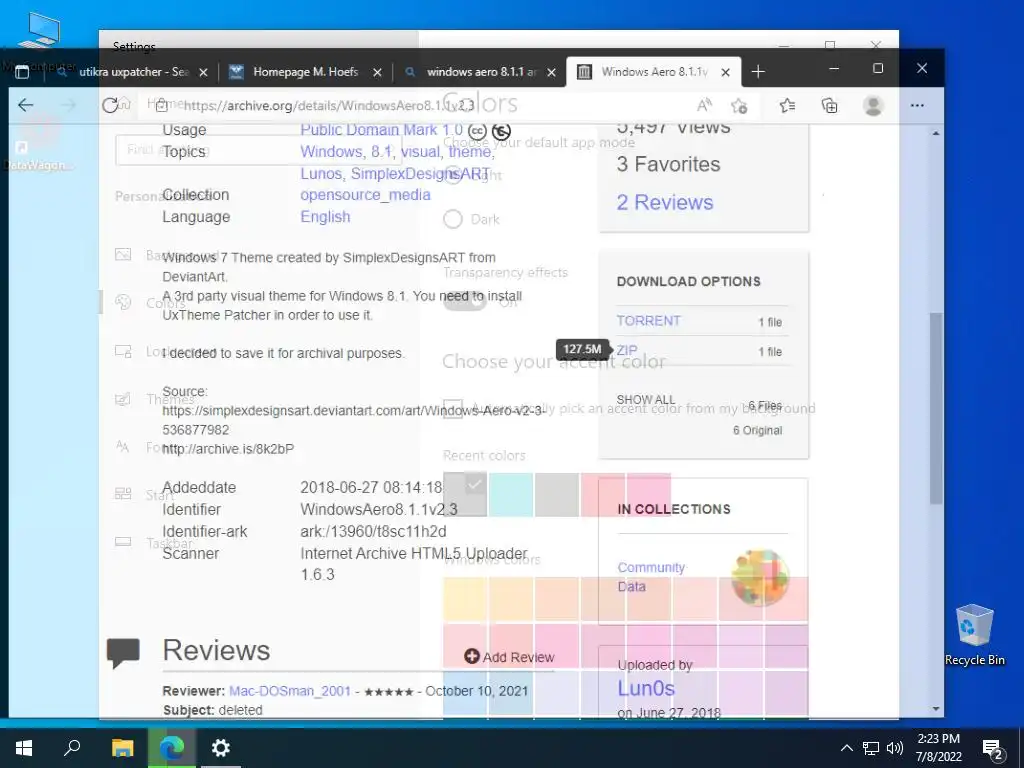Screen dimensions: 1024x768
Task: Close the windows aero 8.1.1 search tab
Action: pos(551,72)
